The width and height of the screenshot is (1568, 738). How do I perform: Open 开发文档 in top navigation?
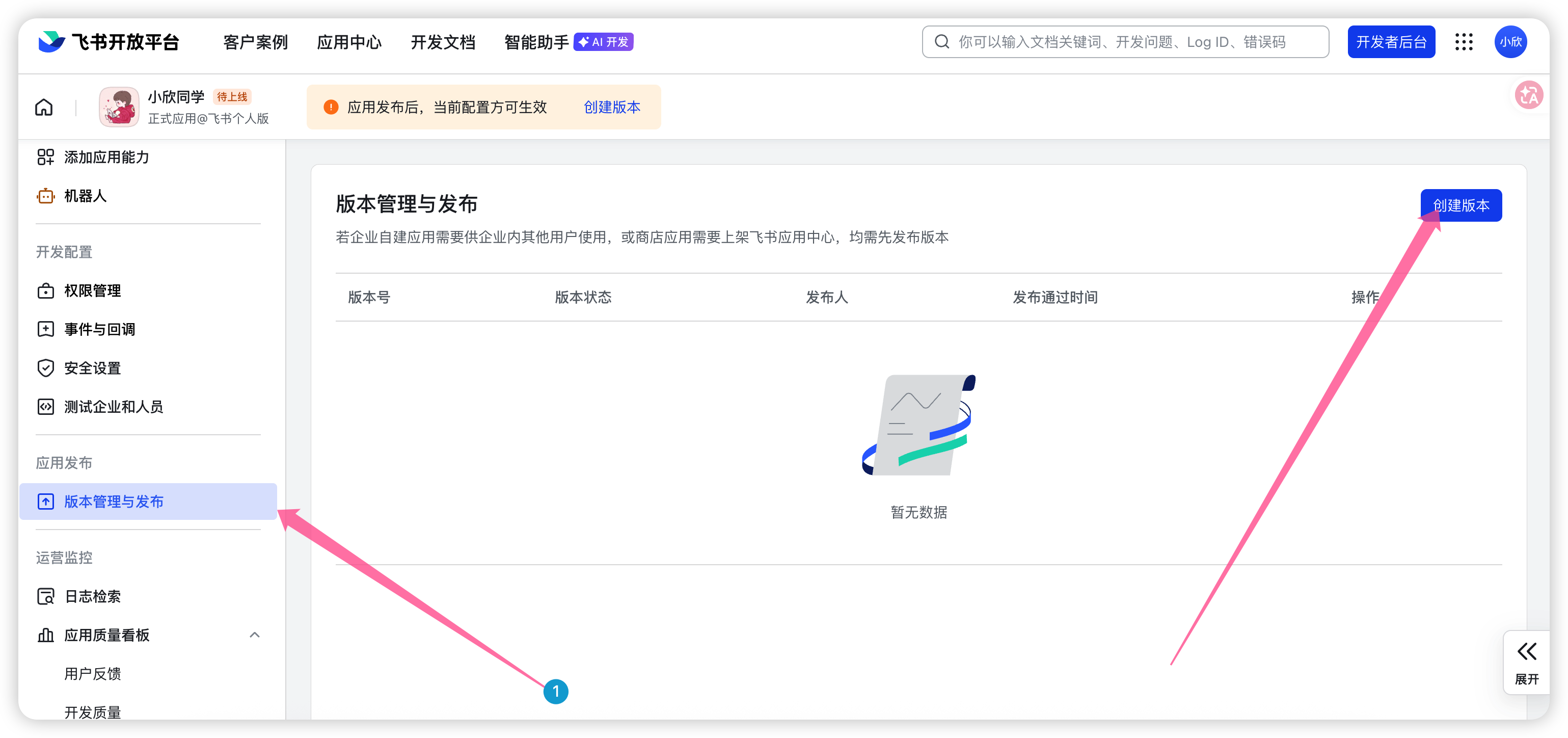(x=443, y=42)
